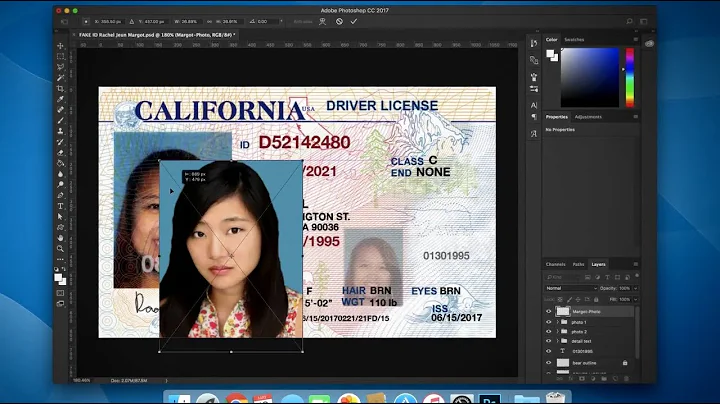Select the Crop tool
This screenshot has height=404, width=720.
click(60, 89)
